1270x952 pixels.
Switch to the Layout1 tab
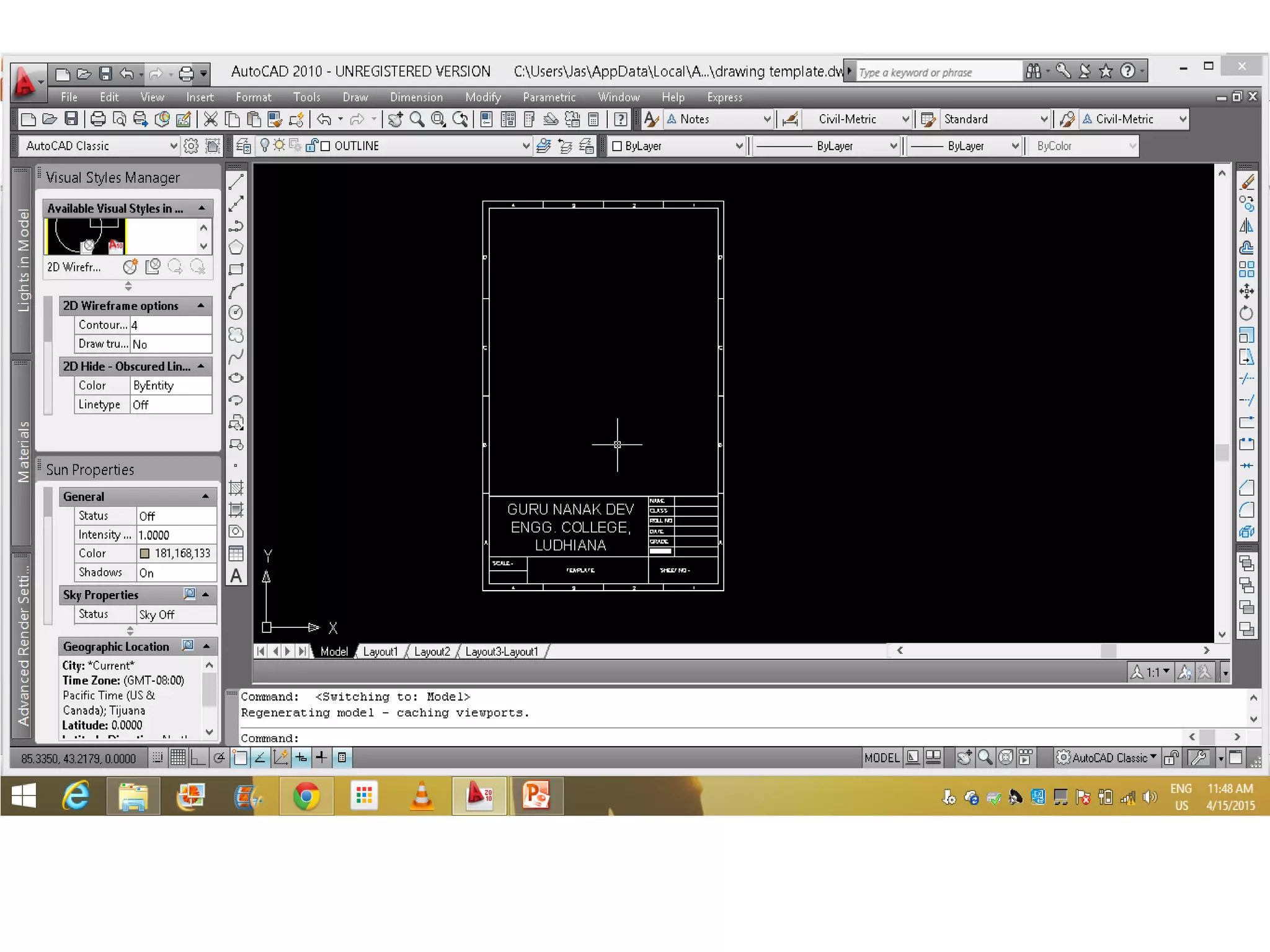(380, 651)
